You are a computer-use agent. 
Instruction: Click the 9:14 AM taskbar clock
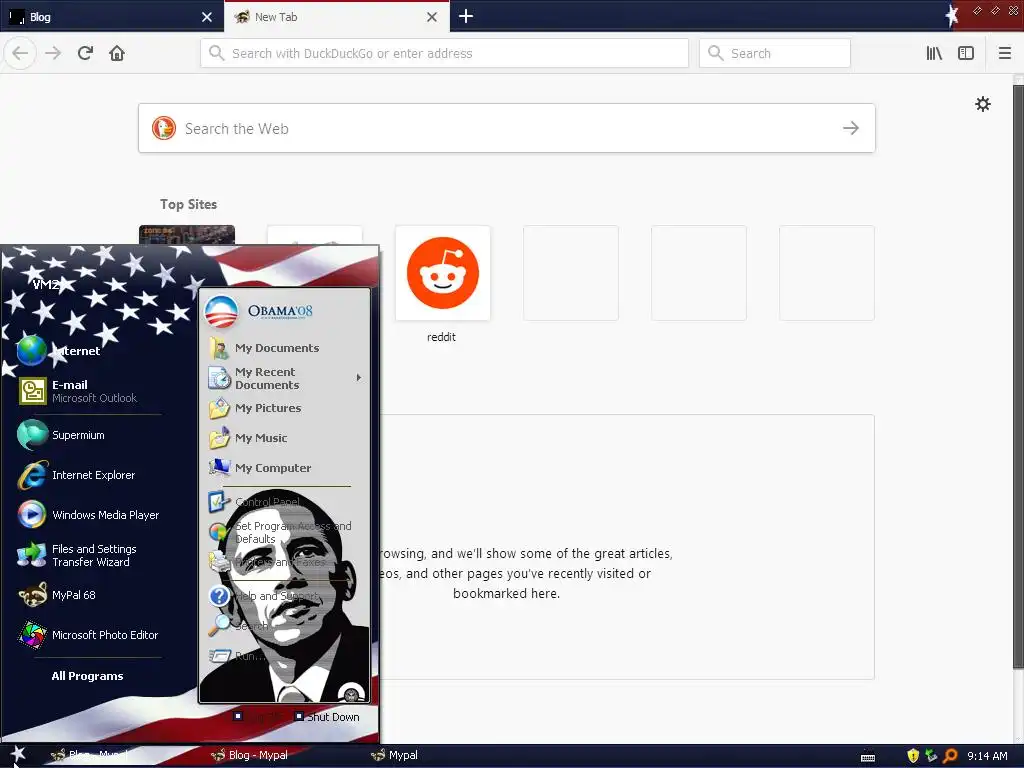[x=987, y=756]
